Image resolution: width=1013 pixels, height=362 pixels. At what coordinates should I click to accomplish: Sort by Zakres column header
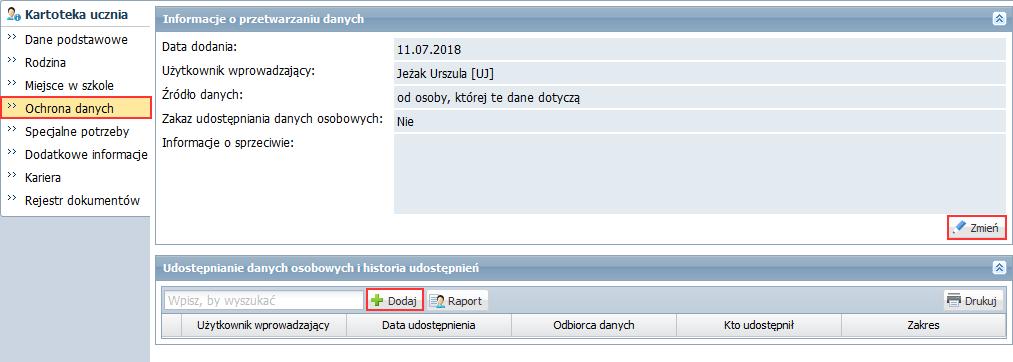coord(923,325)
